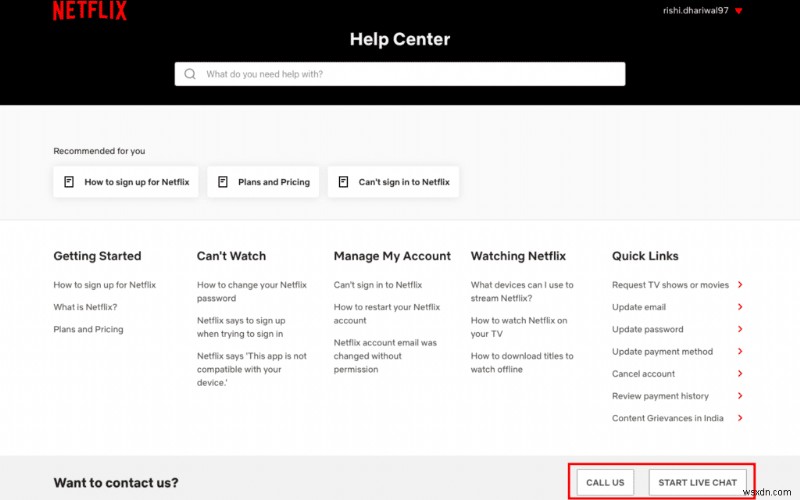Open How to restart your Netflix account

[387, 314]
